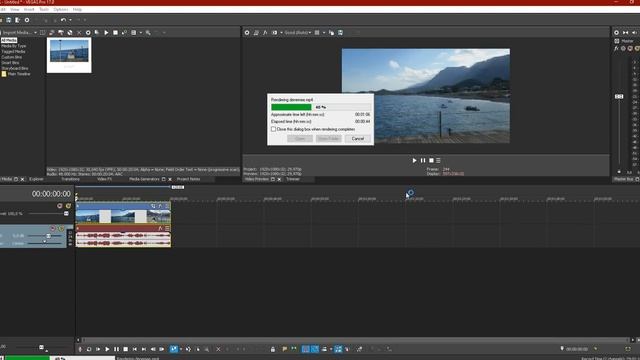This screenshot has height=360, width=640.
Task: Search media using the magnifier icon
Action: [x=148, y=33]
